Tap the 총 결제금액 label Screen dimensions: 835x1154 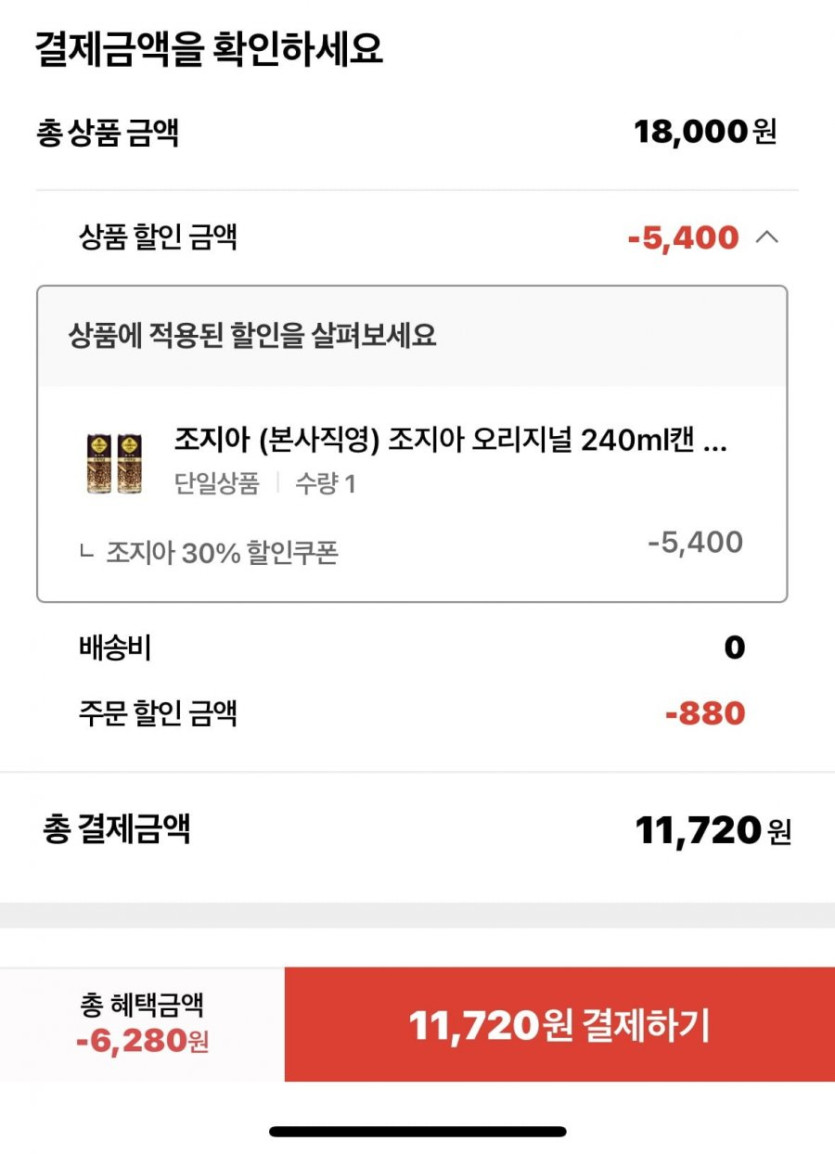(117, 828)
